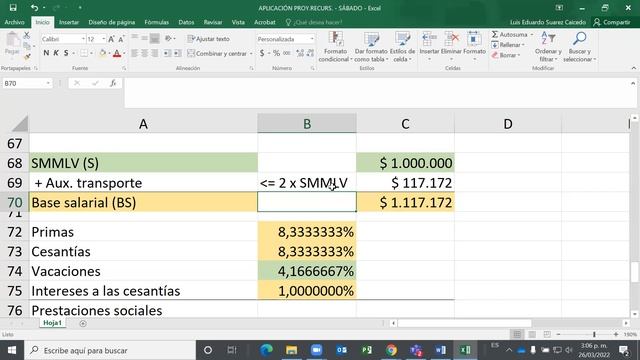Screen dimensions: 640x360
Task: Click the formula bar input area
Action: pos(377,93)
